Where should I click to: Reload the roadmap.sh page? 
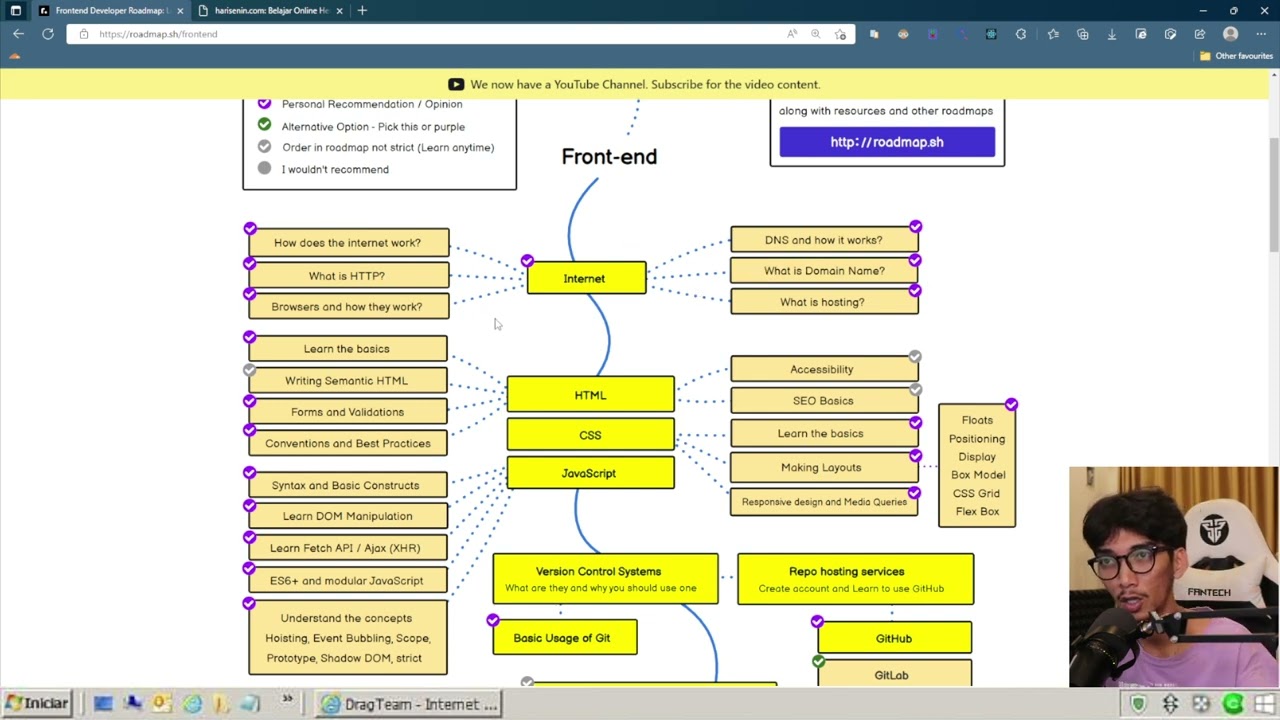[47, 34]
